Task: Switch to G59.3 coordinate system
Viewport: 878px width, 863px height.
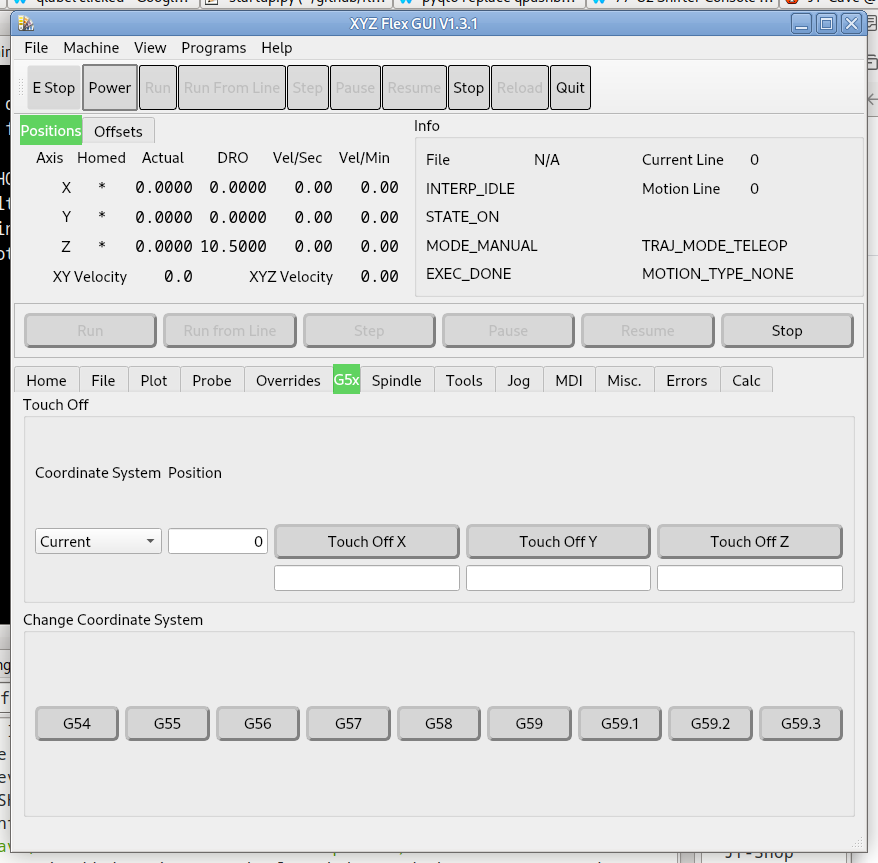Action: point(800,724)
